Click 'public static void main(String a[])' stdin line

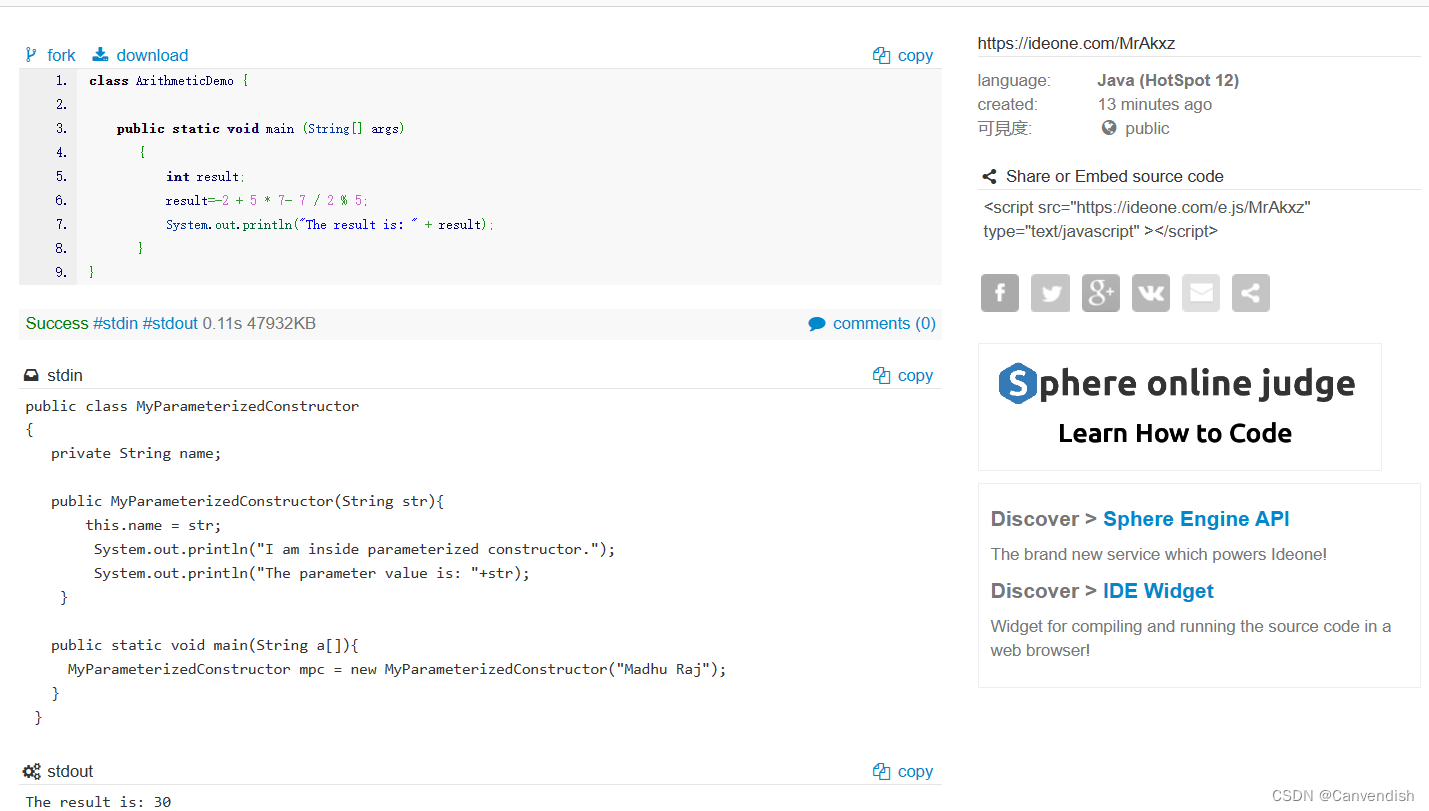click(x=205, y=645)
